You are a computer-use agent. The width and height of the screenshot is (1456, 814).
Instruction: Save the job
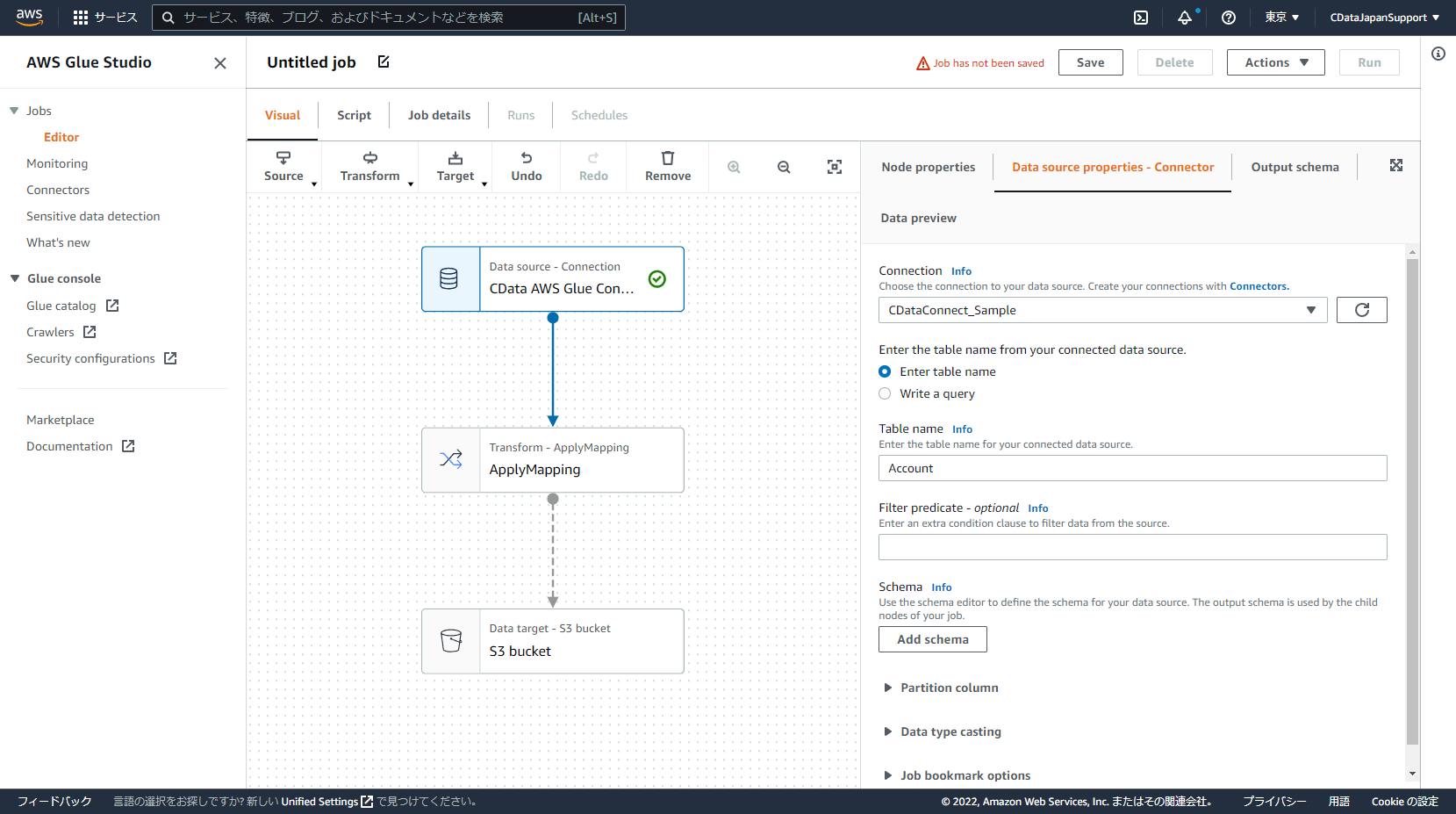pyautogui.click(x=1091, y=62)
